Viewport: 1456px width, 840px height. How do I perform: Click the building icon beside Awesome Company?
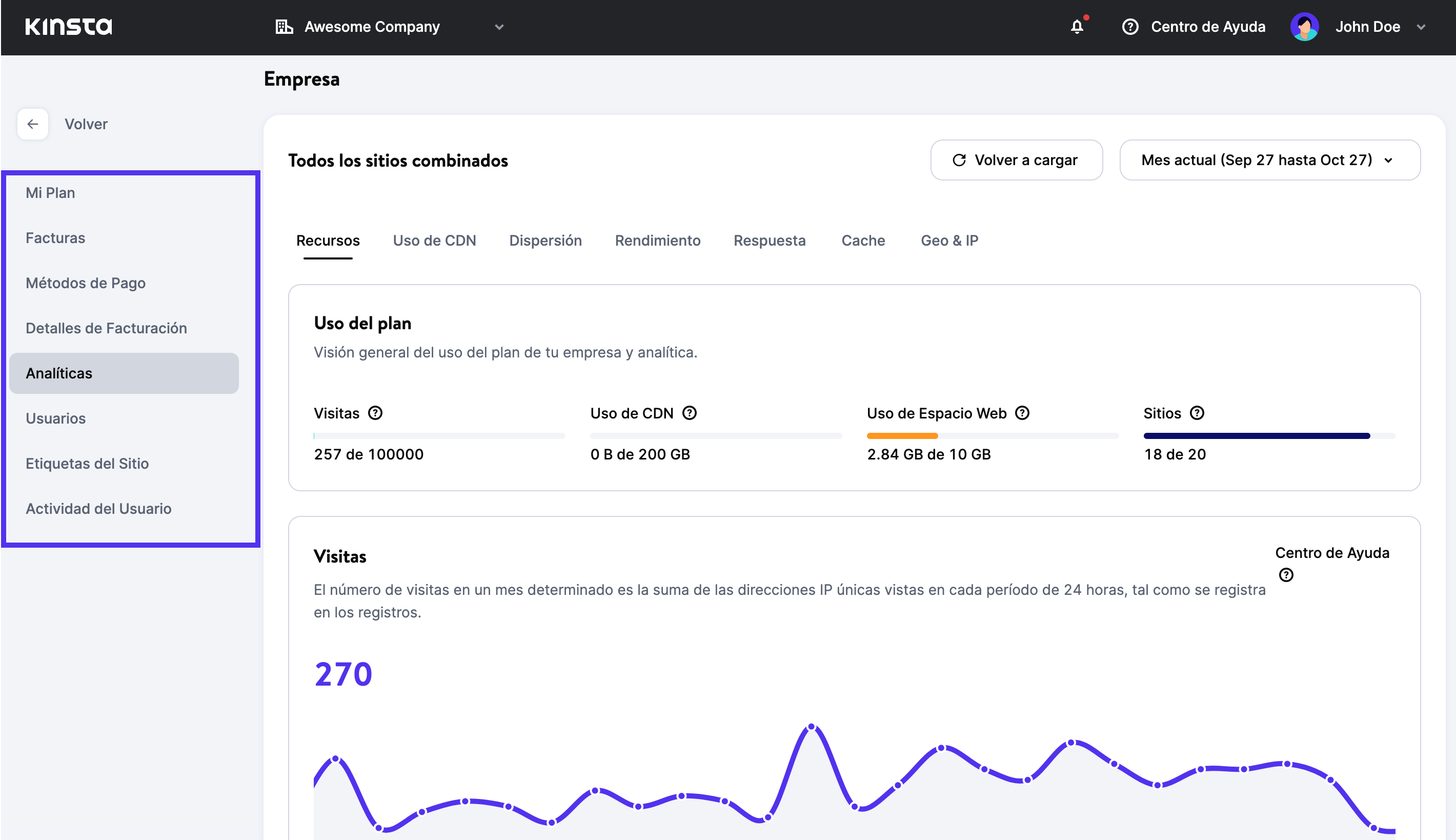click(285, 27)
